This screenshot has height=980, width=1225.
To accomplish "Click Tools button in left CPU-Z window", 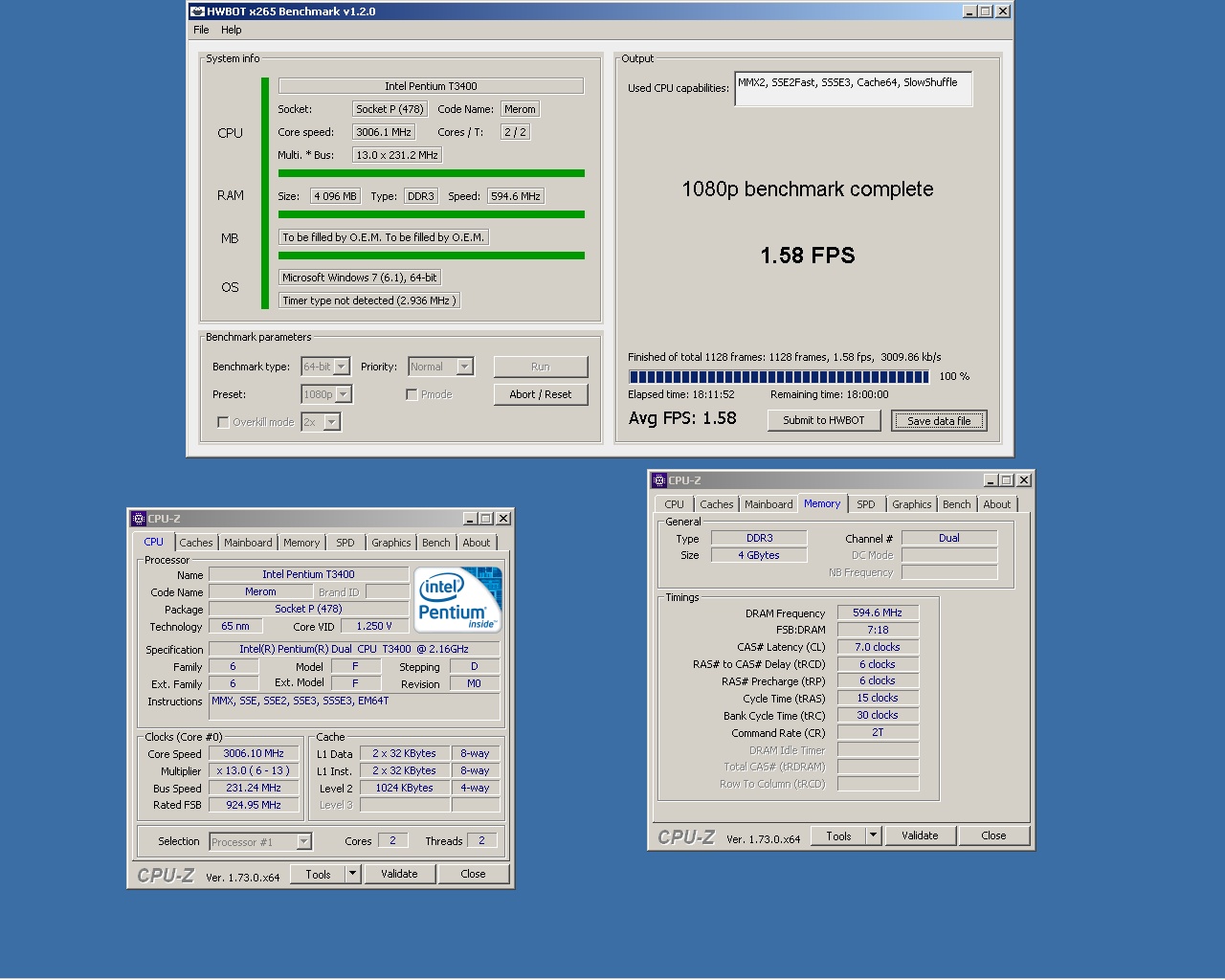I will point(319,874).
